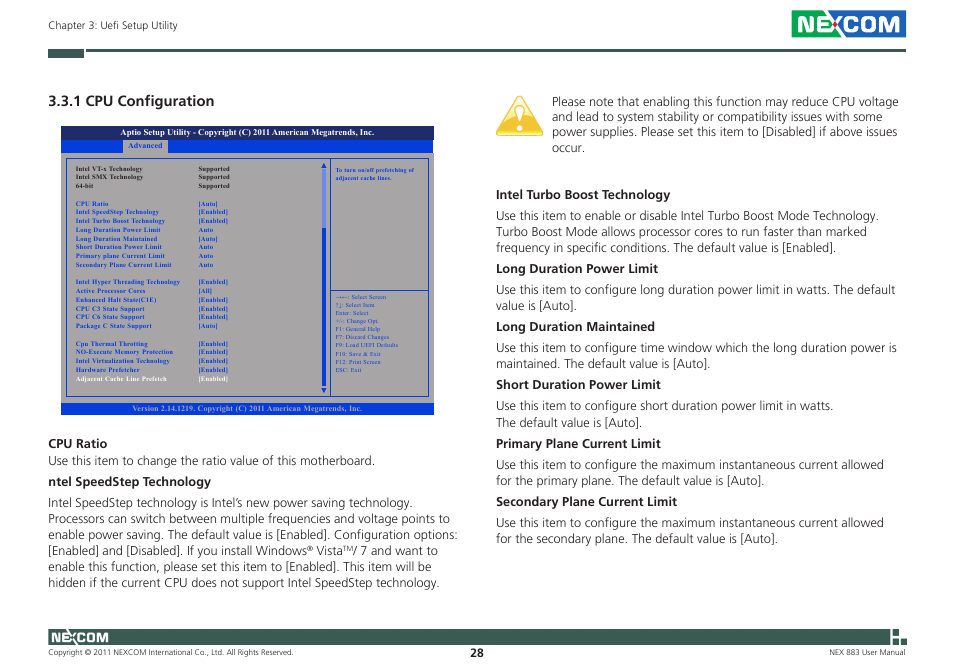The width and height of the screenshot is (954, 672).
Task: Click the F7: Discard Changes hint
Action: coord(362,337)
